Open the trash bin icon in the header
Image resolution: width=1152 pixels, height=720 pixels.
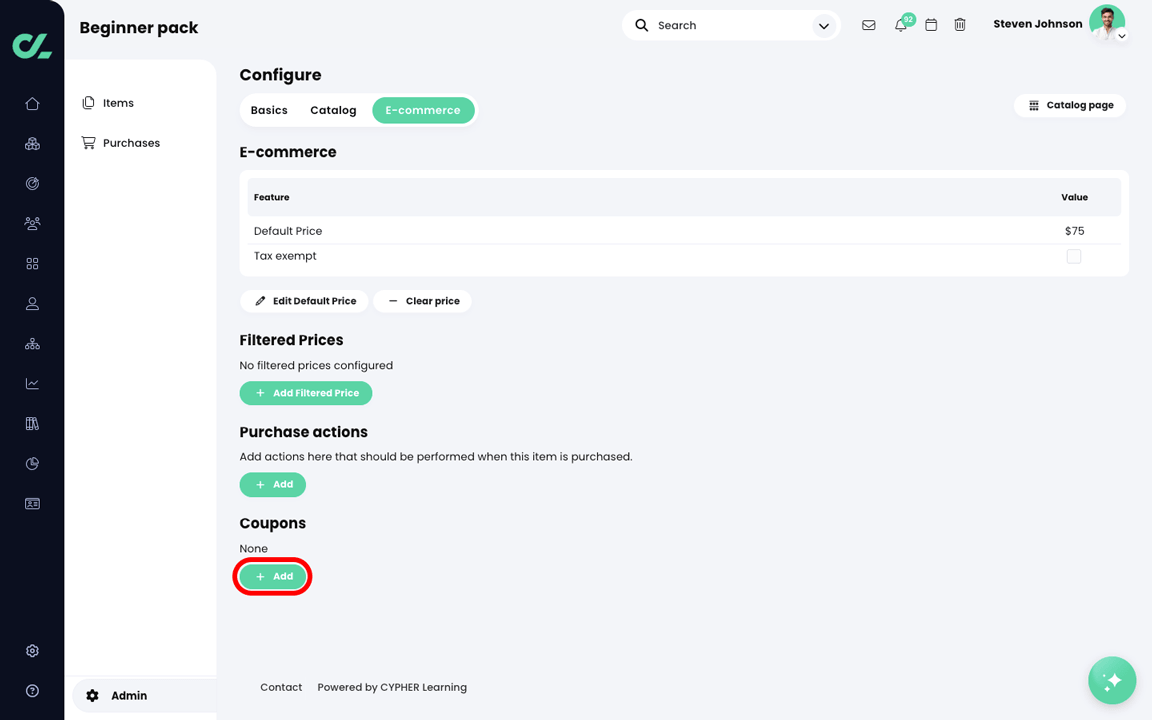[960, 25]
